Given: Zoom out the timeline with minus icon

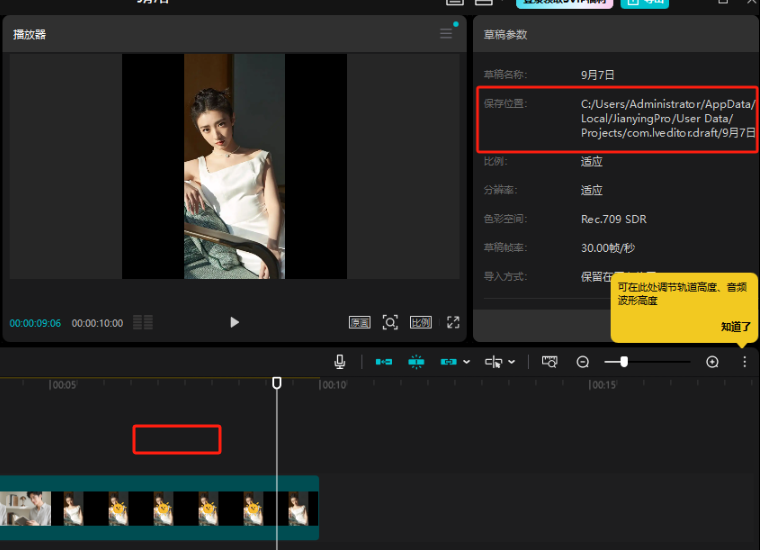Looking at the screenshot, I should click(x=583, y=362).
